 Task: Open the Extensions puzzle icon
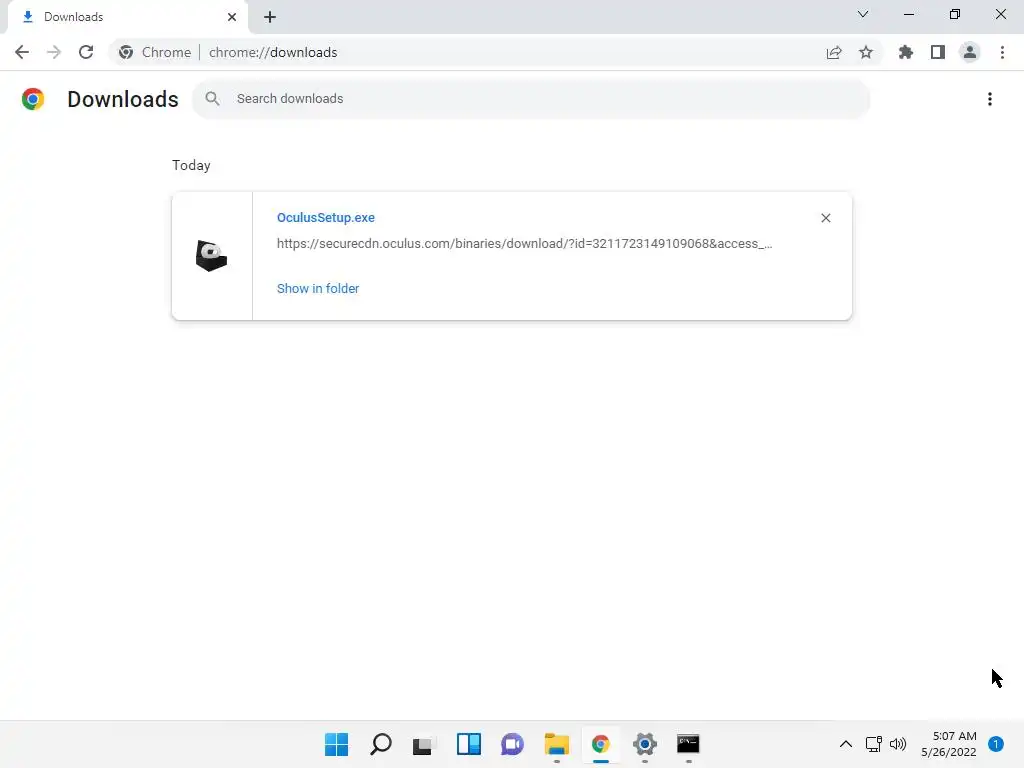pos(906,52)
